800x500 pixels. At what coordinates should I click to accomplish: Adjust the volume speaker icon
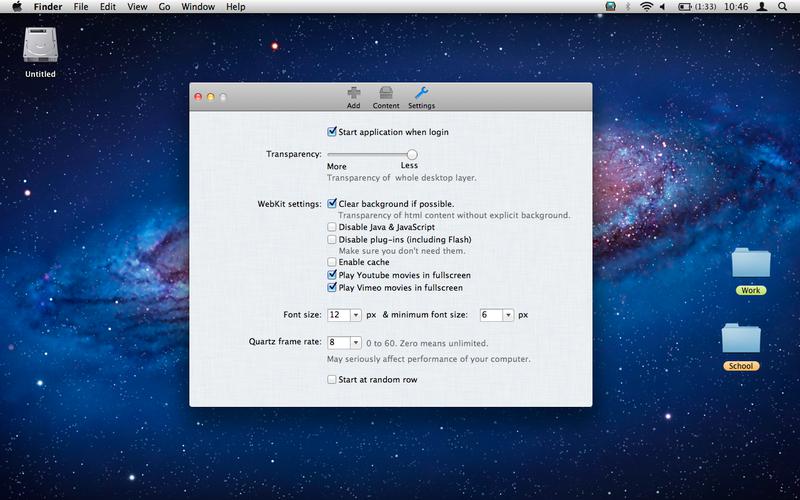[x=663, y=7]
